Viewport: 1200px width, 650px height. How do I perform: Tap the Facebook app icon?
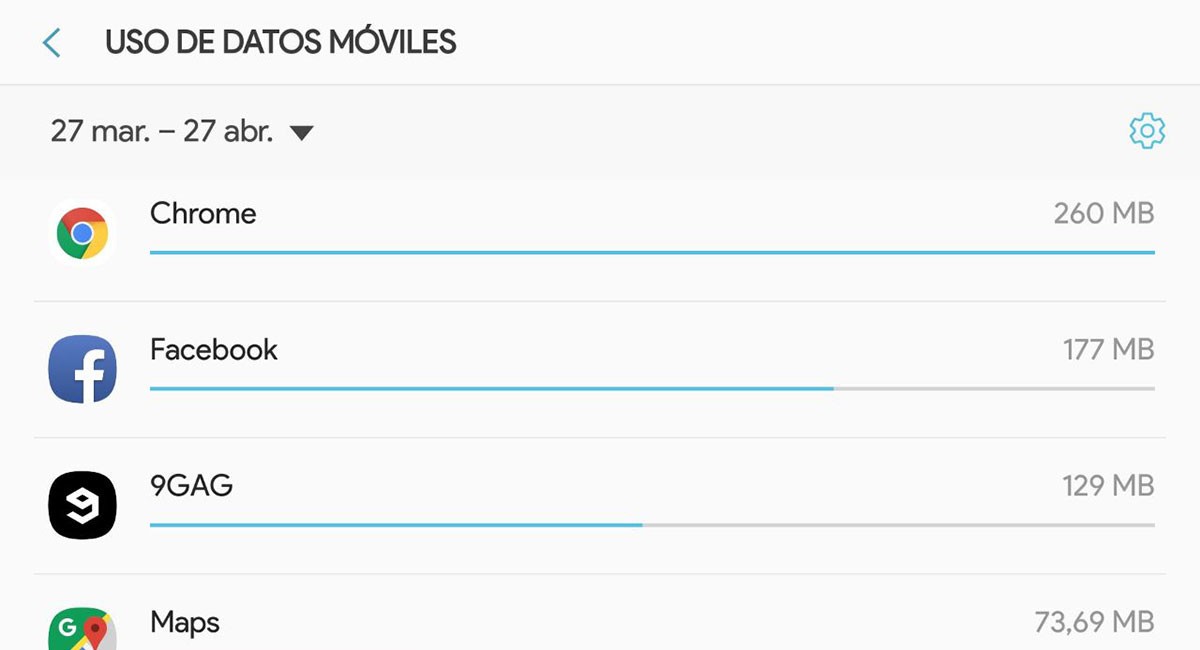[82, 369]
